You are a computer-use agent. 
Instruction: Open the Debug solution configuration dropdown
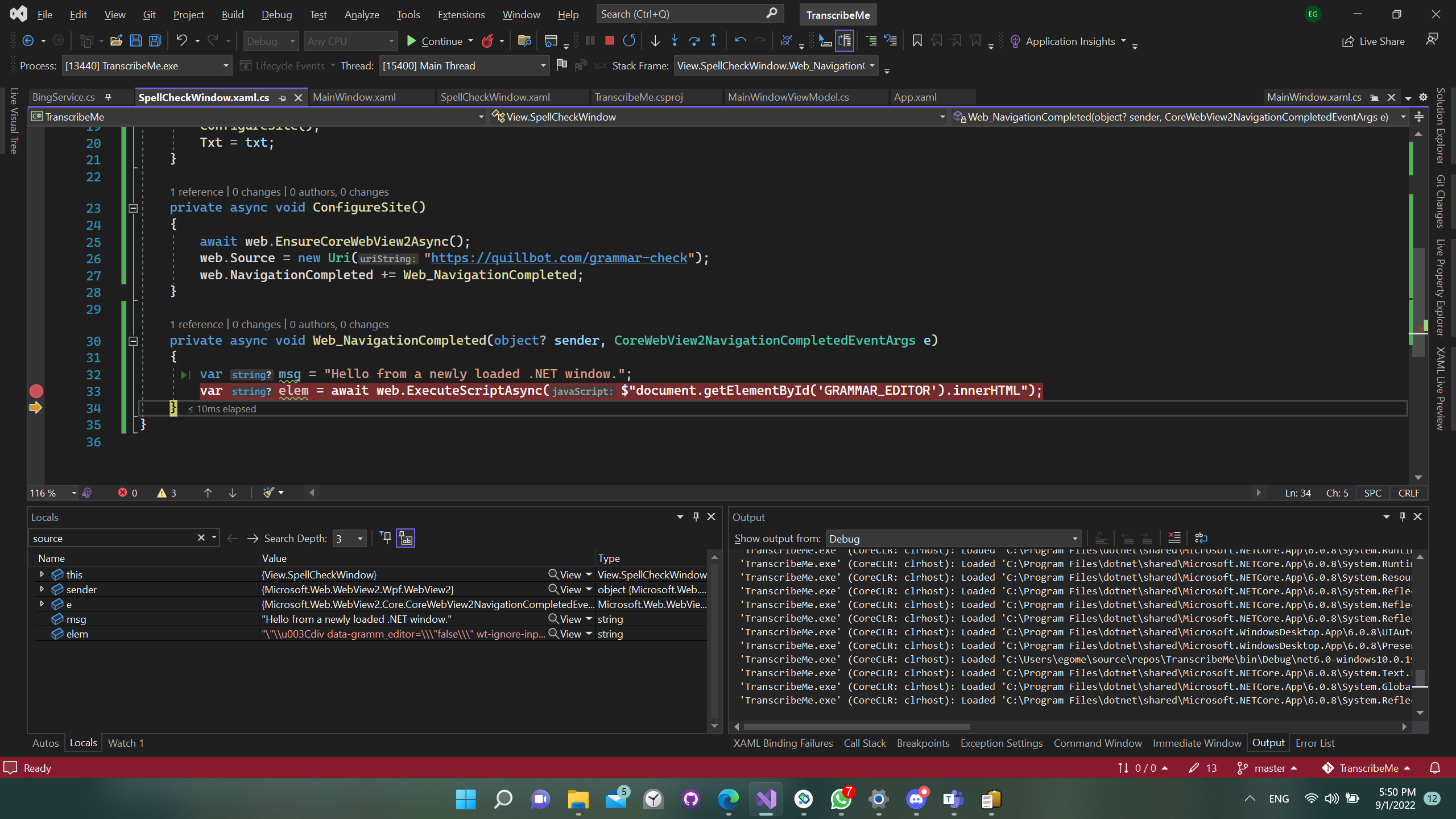pos(270,40)
